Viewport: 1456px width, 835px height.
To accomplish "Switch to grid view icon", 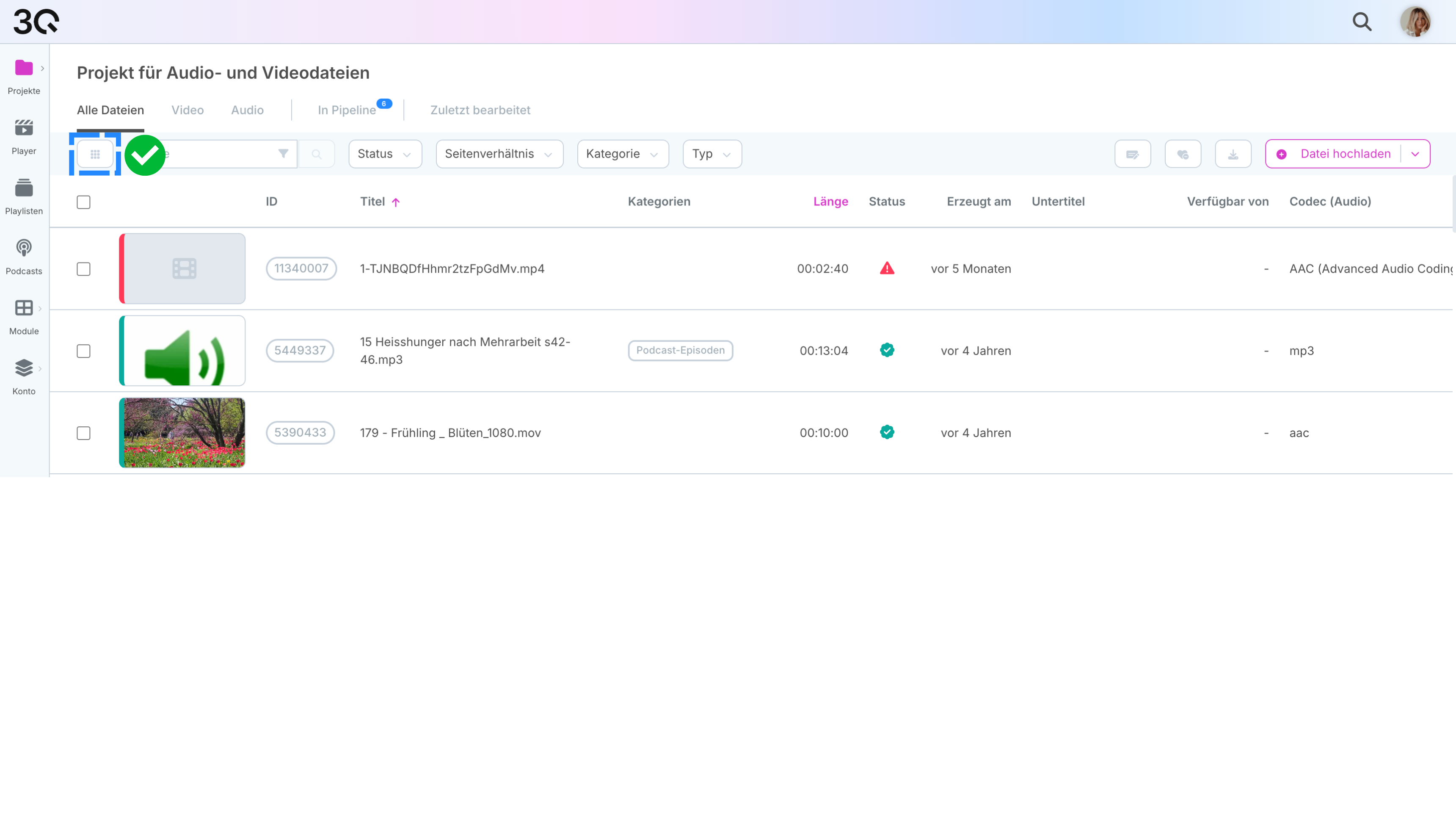I will click(95, 154).
